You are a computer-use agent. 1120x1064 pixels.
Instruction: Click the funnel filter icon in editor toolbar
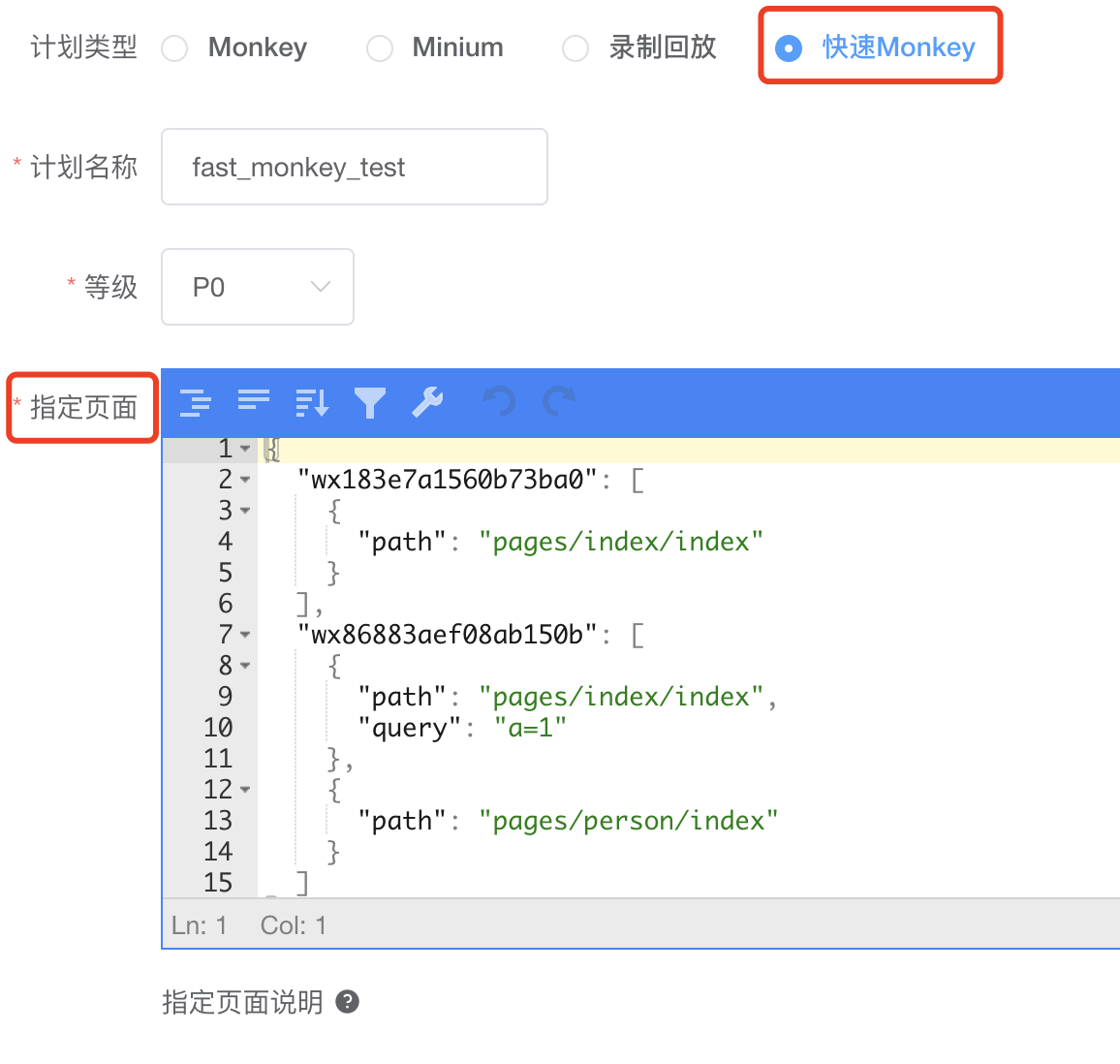tap(370, 402)
